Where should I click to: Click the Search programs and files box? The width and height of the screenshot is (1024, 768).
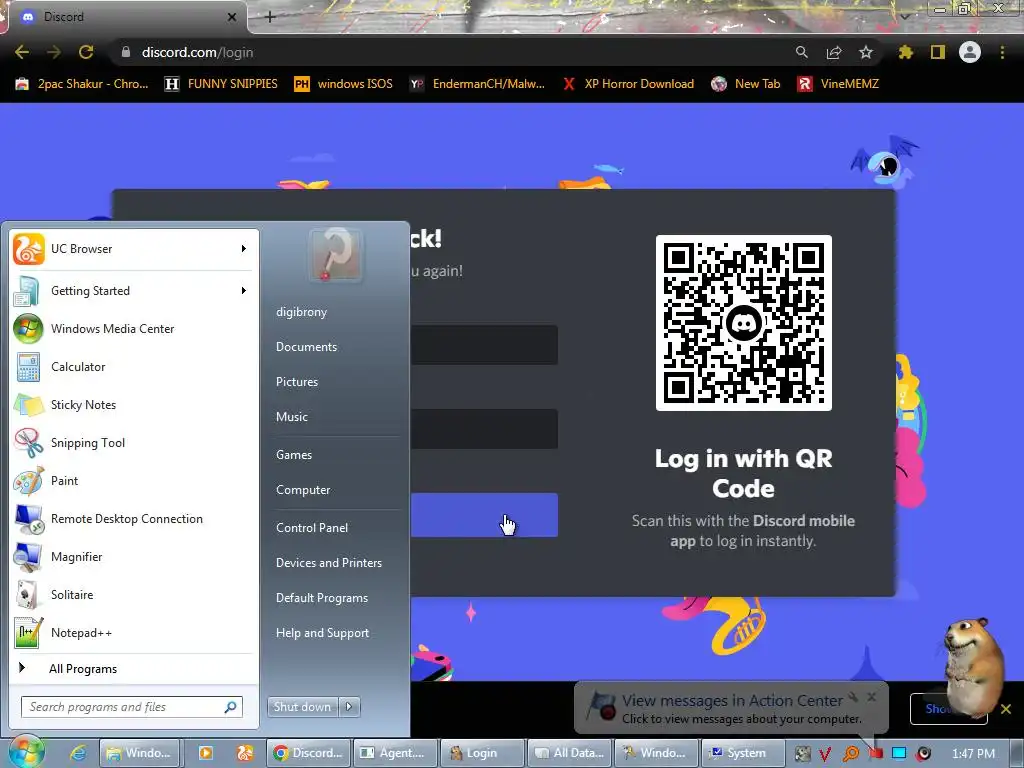(x=132, y=707)
